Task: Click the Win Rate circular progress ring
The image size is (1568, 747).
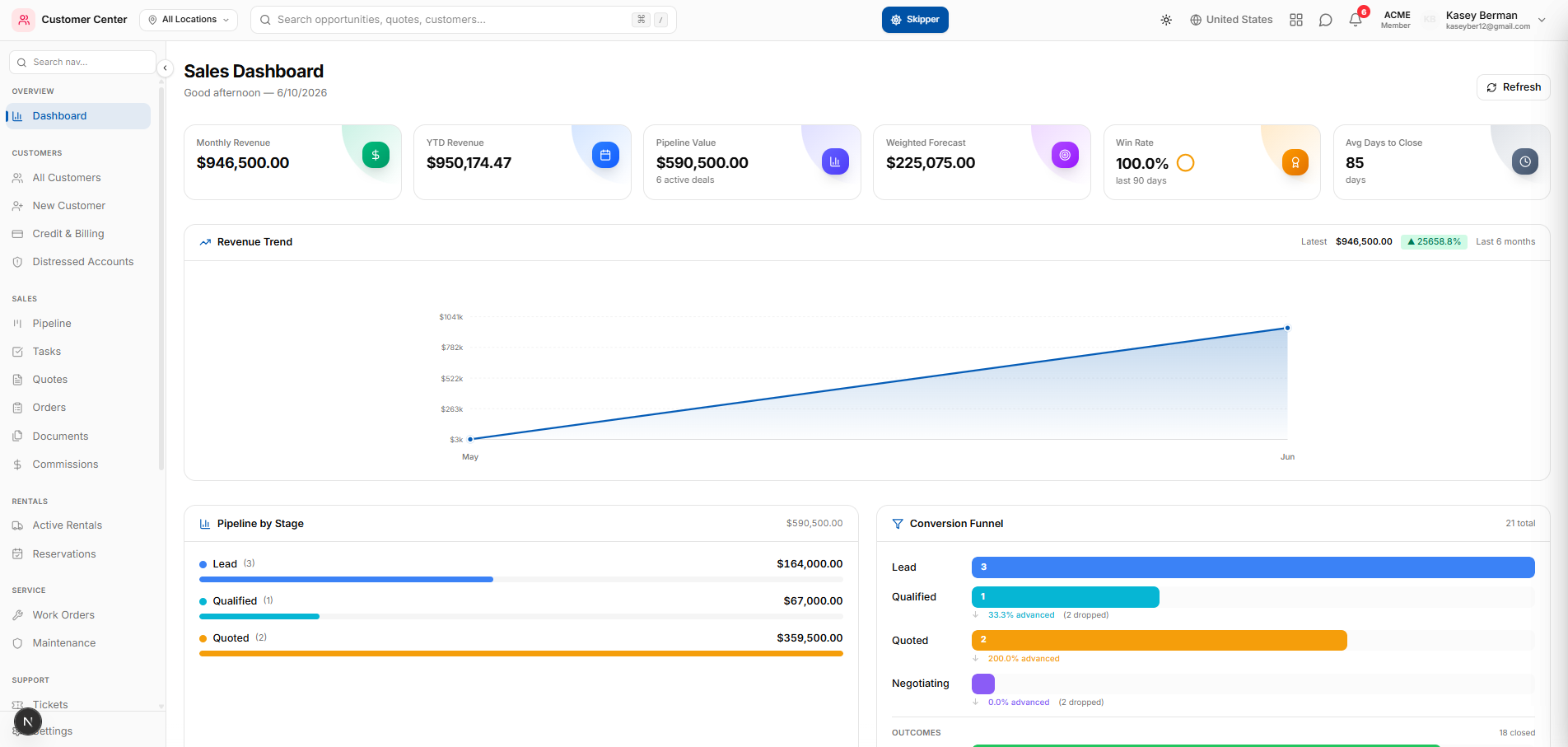Action: [x=1186, y=163]
